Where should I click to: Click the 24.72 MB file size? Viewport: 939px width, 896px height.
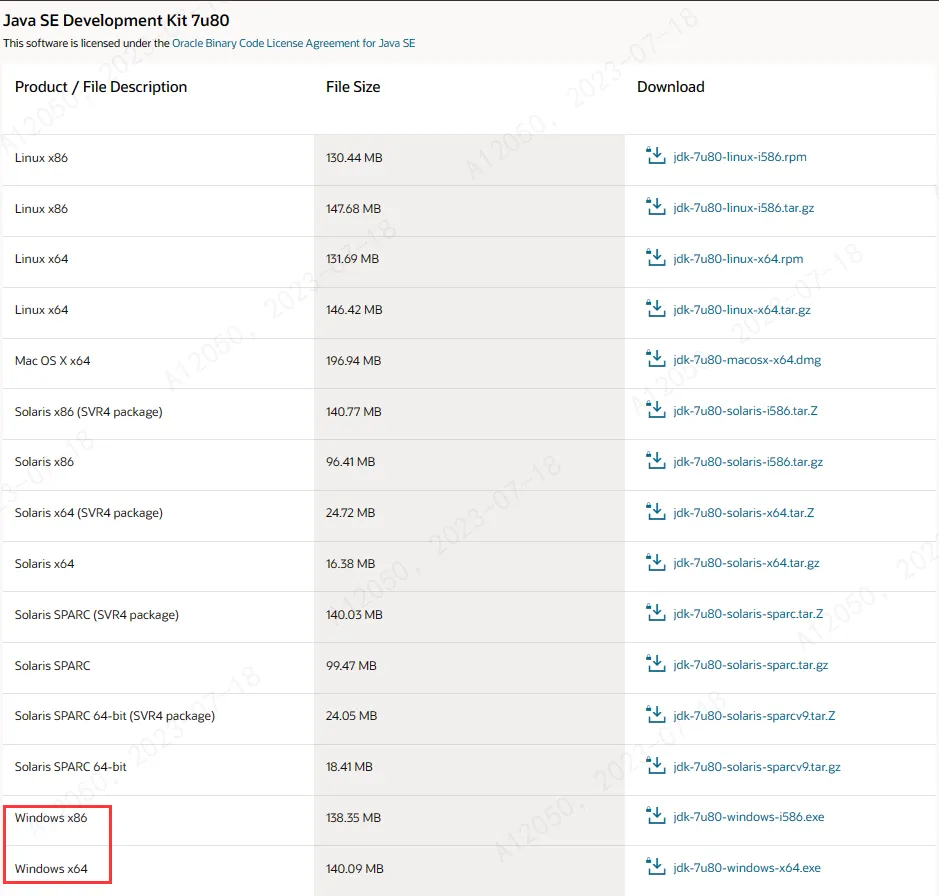350,513
